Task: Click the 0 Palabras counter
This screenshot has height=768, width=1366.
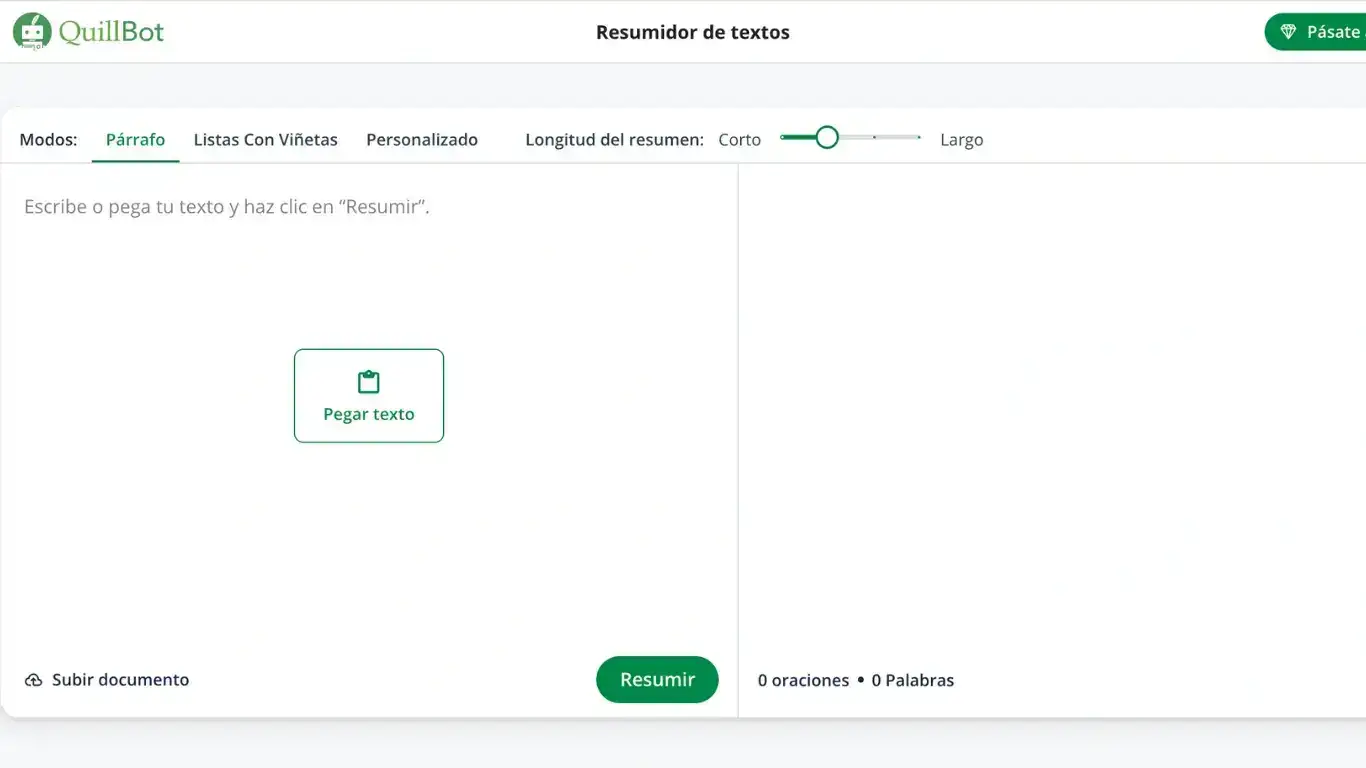Action: (912, 679)
